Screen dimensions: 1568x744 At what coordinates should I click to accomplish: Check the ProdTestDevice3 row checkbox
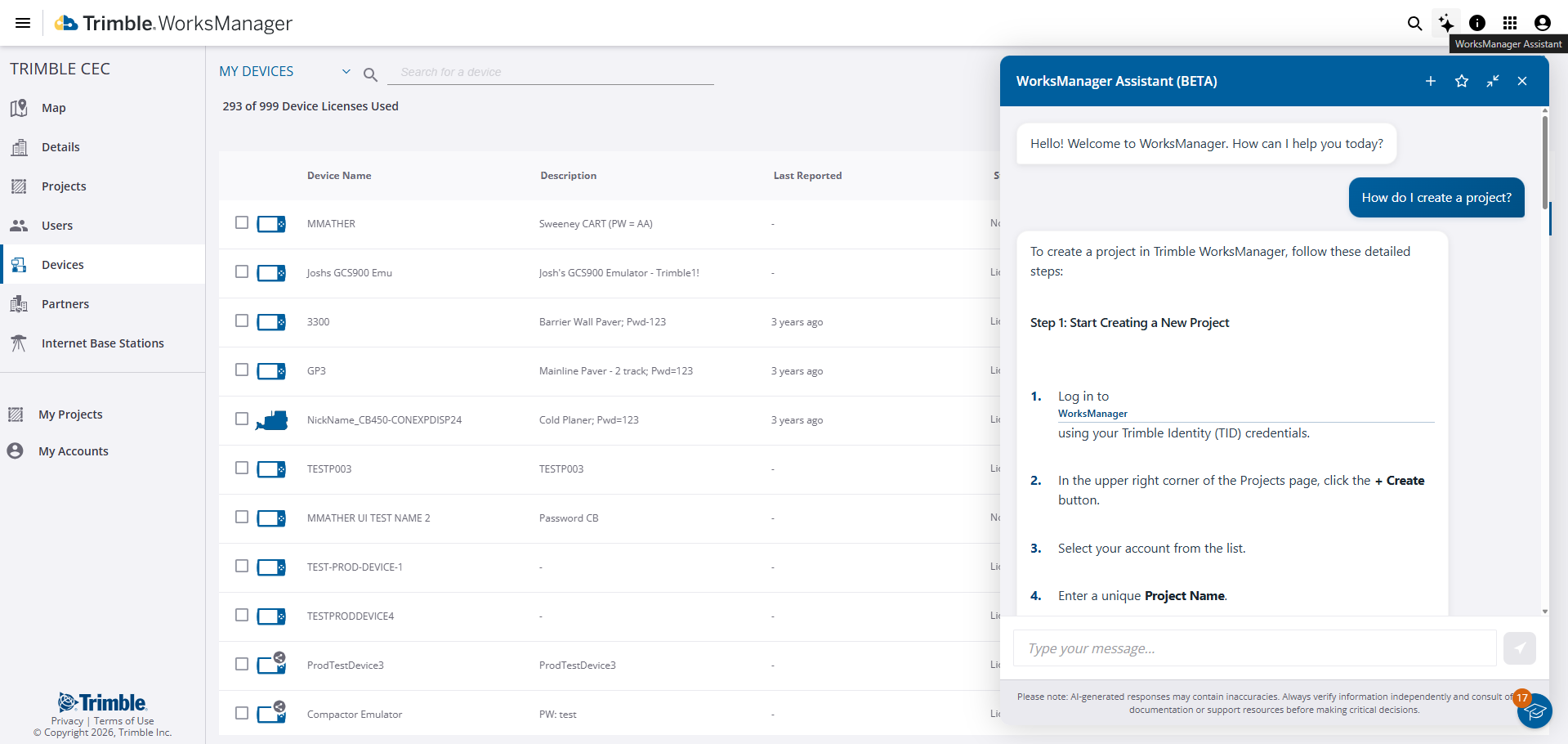(242, 664)
